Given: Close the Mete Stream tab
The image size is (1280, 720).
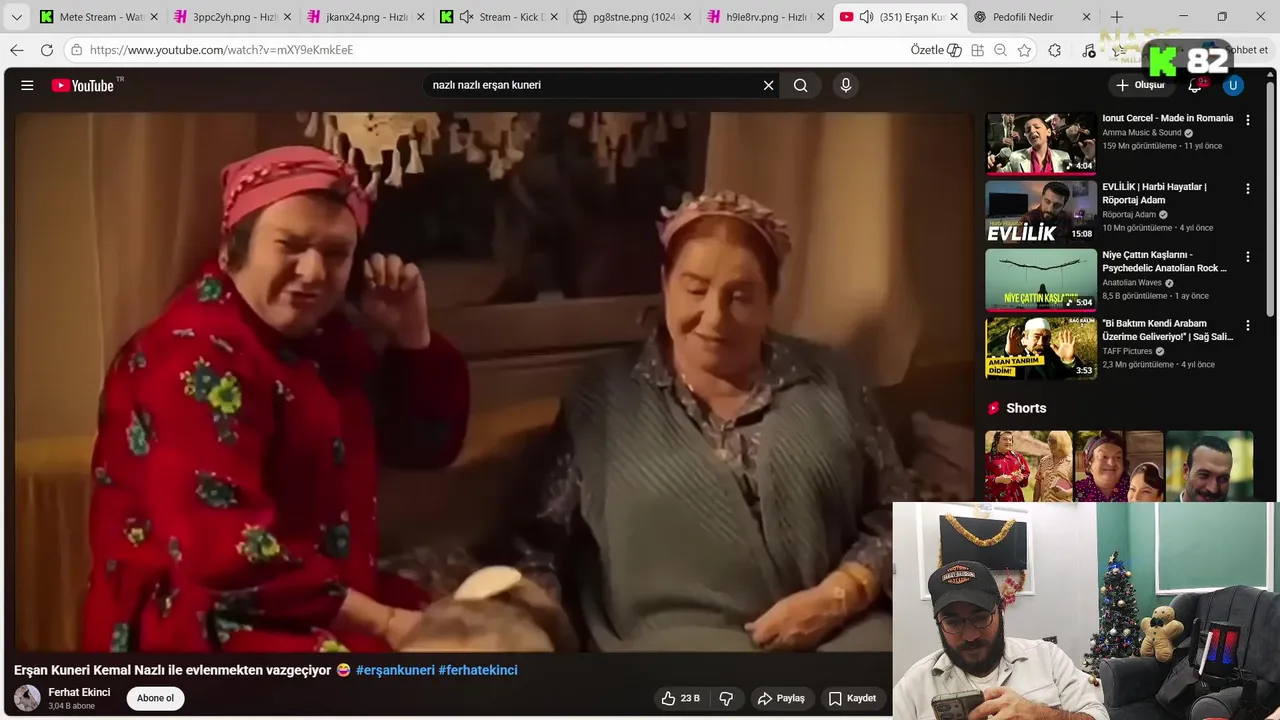Looking at the screenshot, I should 154,17.
